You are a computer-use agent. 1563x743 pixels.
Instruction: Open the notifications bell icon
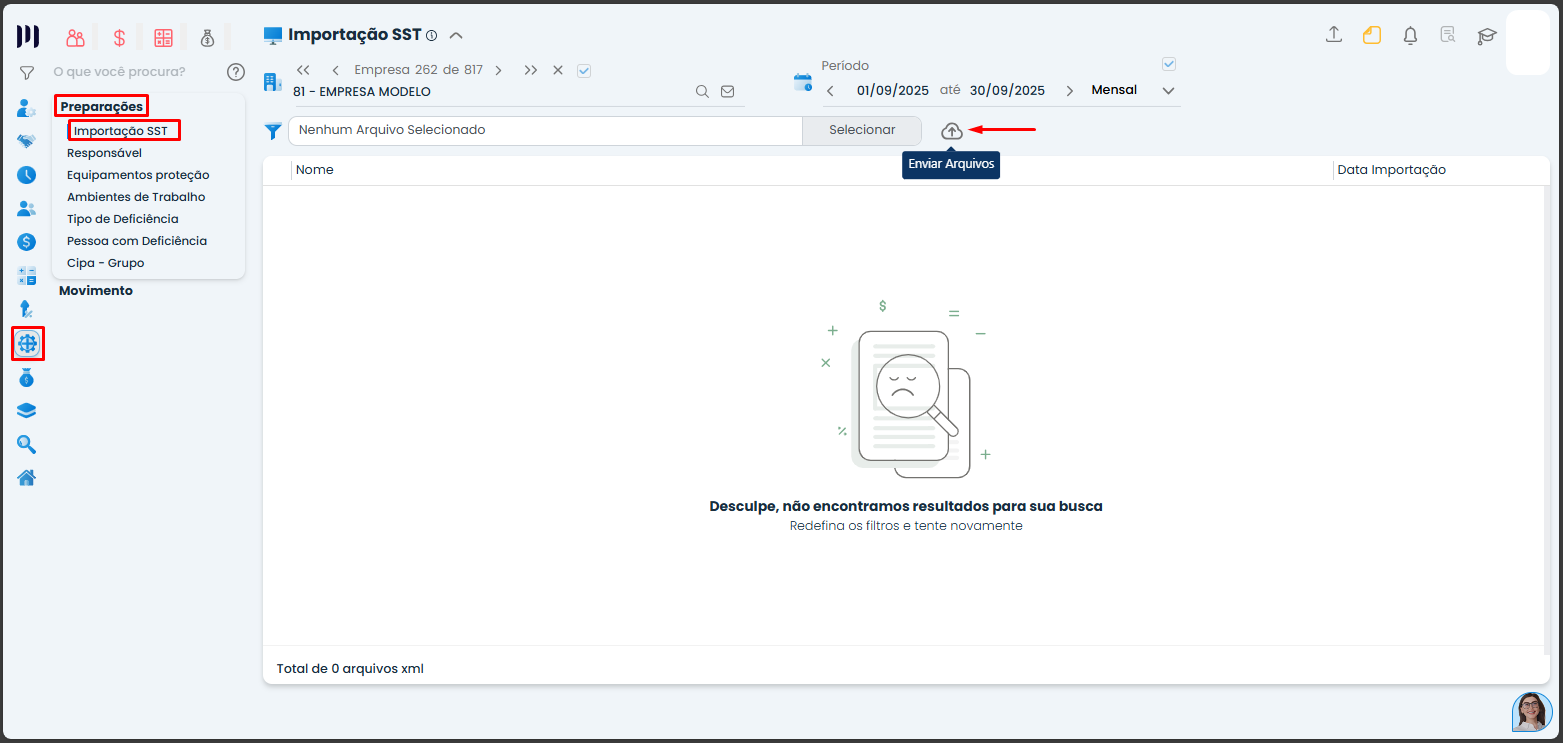pyautogui.click(x=1410, y=36)
